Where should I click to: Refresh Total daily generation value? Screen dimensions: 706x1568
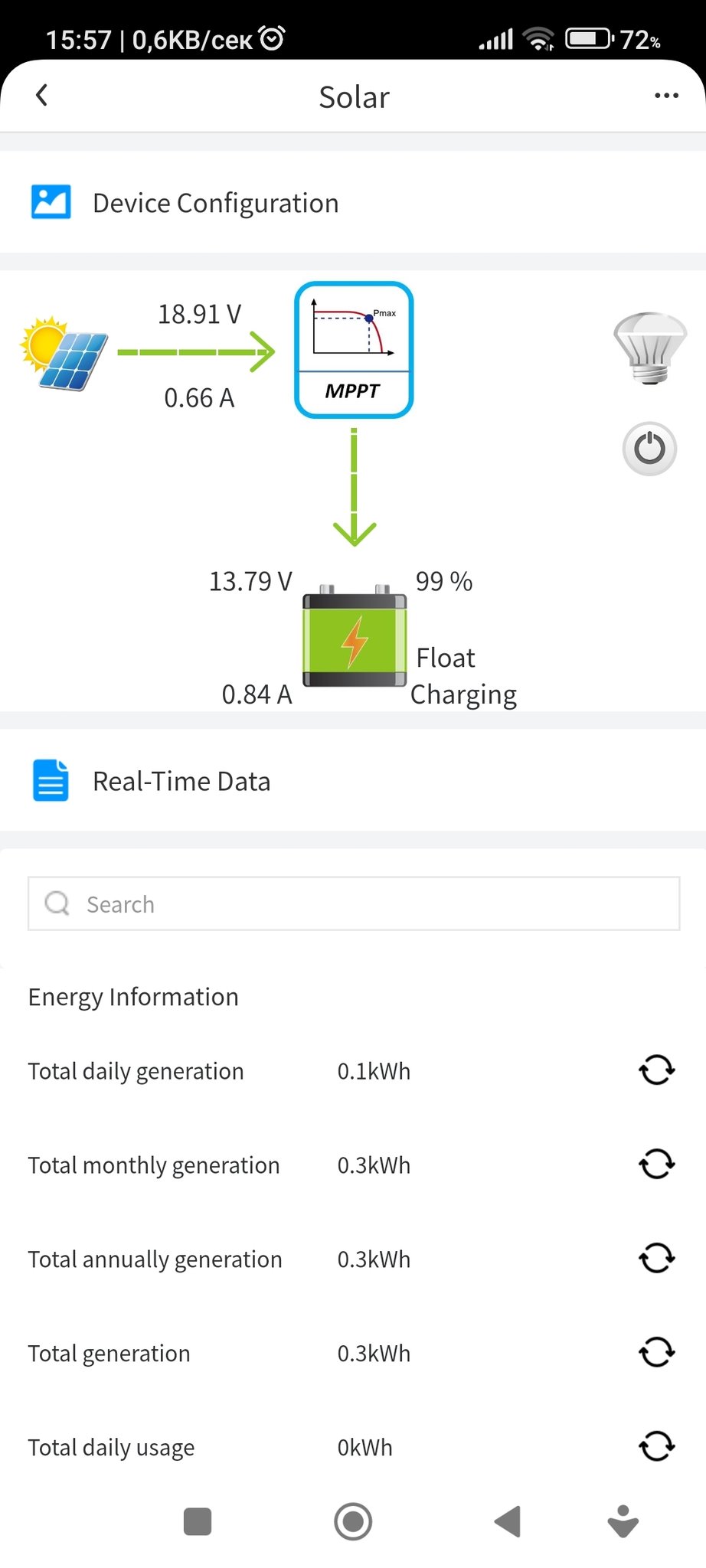coord(656,1070)
